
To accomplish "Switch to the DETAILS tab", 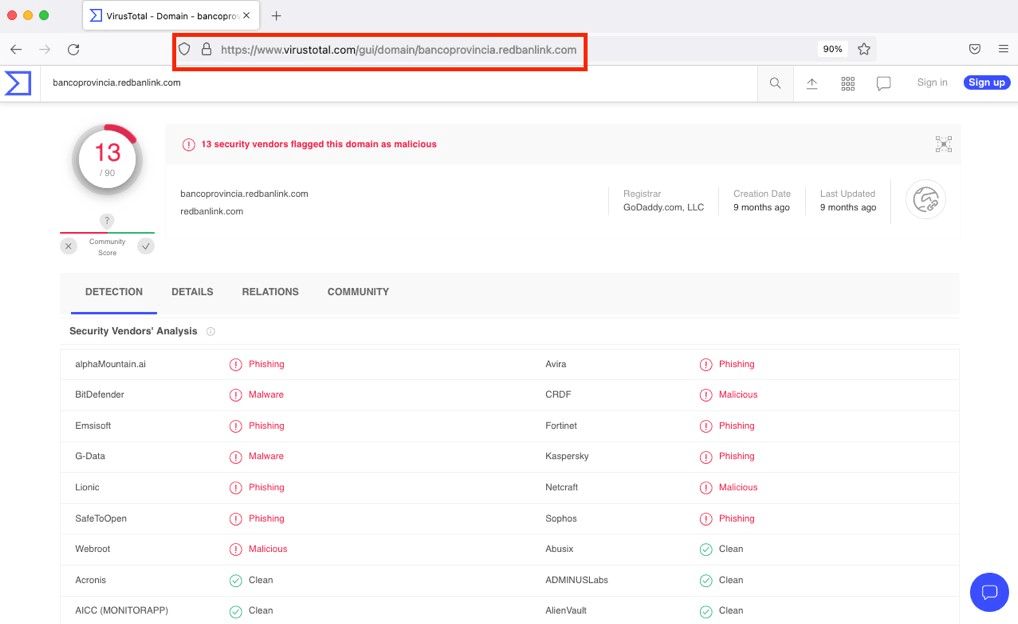I will coord(192,292).
